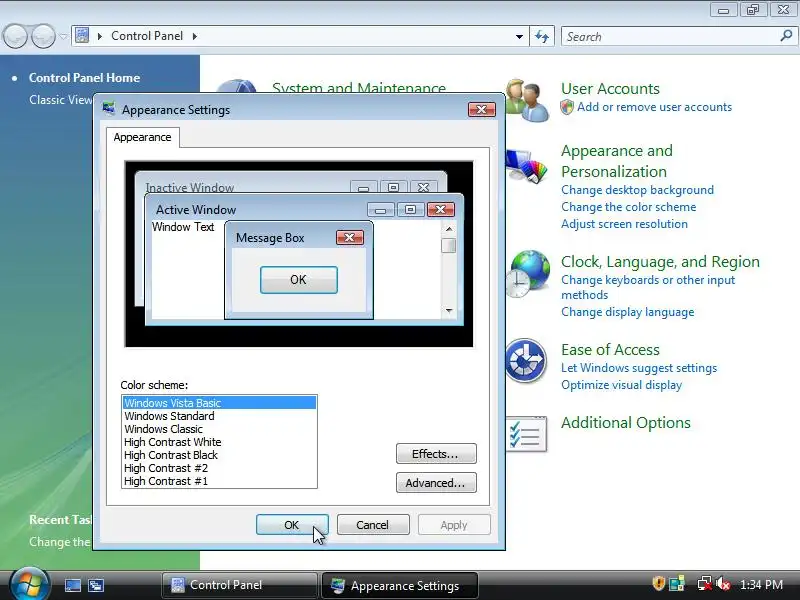Switch to Classic View link
The image size is (800, 600).
[x=60, y=99]
